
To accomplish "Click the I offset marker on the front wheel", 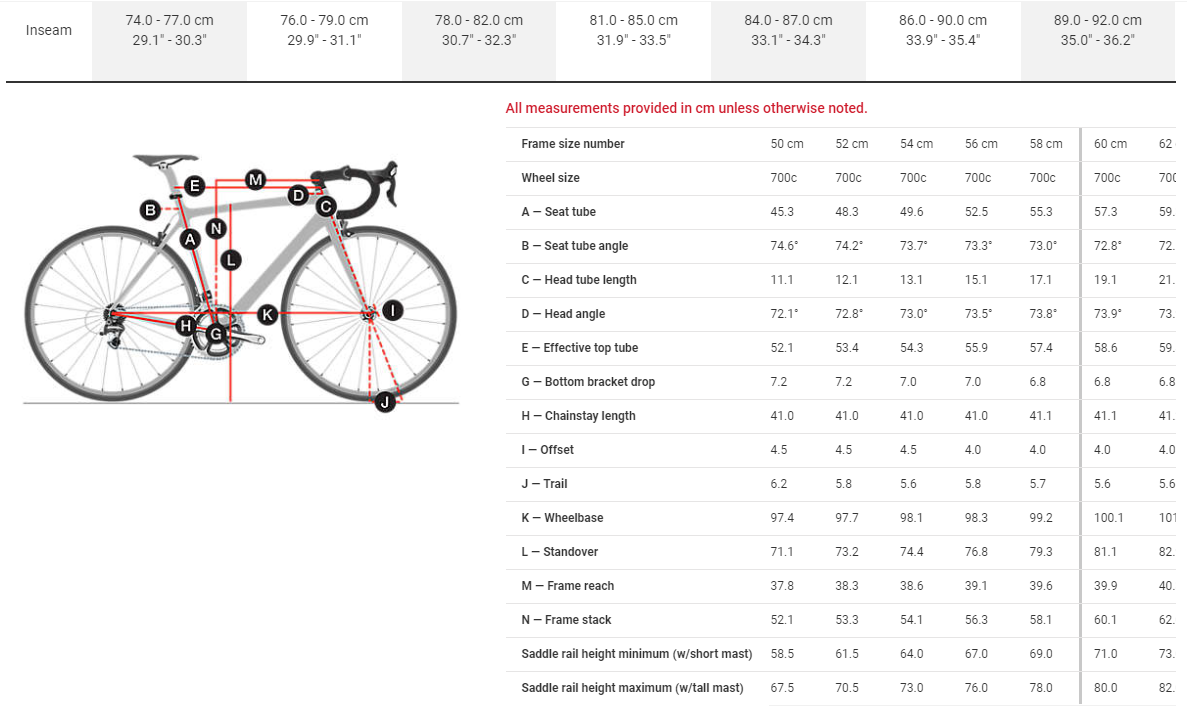I will tap(393, 311).
